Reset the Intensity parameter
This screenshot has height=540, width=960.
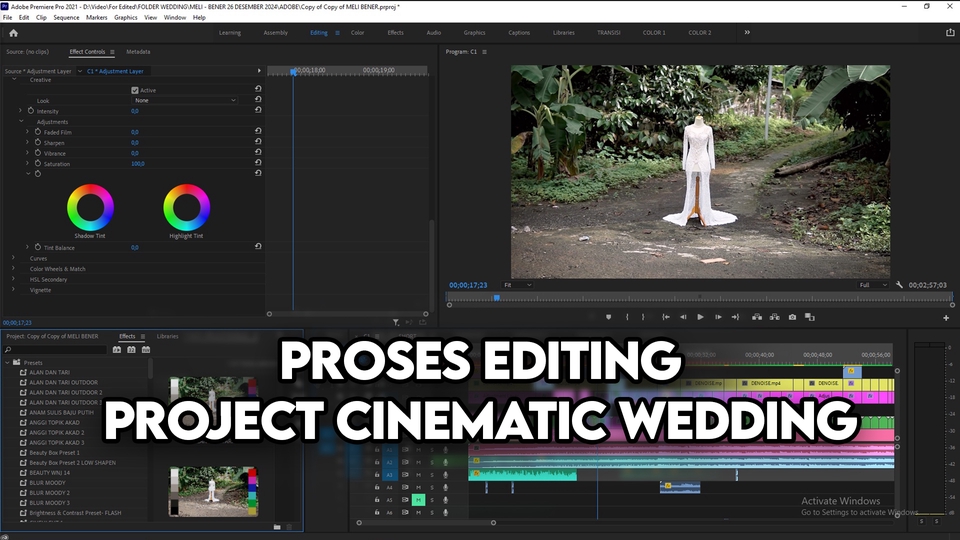[x=258, y=110]
